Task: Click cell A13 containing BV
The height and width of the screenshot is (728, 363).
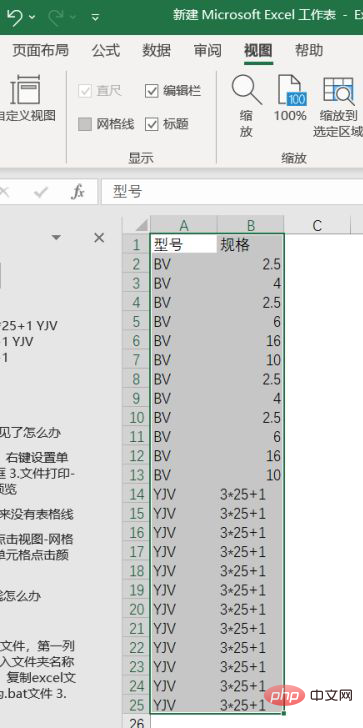Action: click(184, 475)
